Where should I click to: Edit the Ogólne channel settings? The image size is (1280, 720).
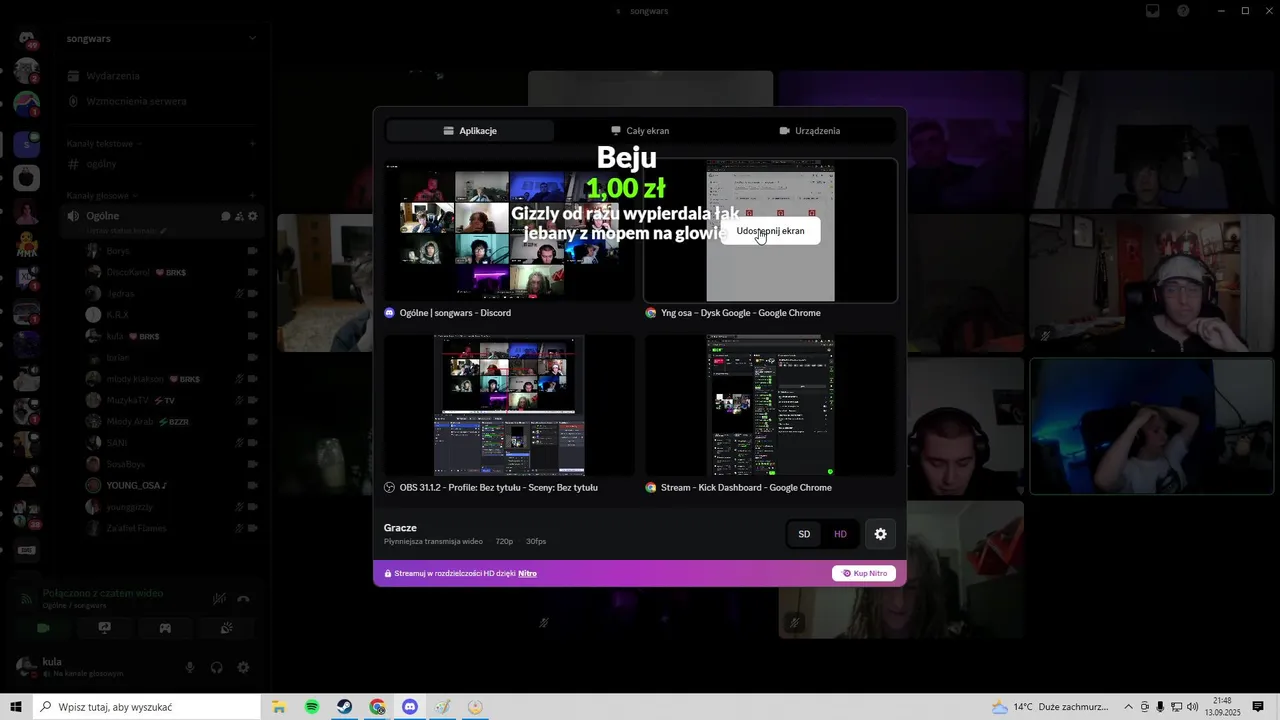tap(252, 216)
